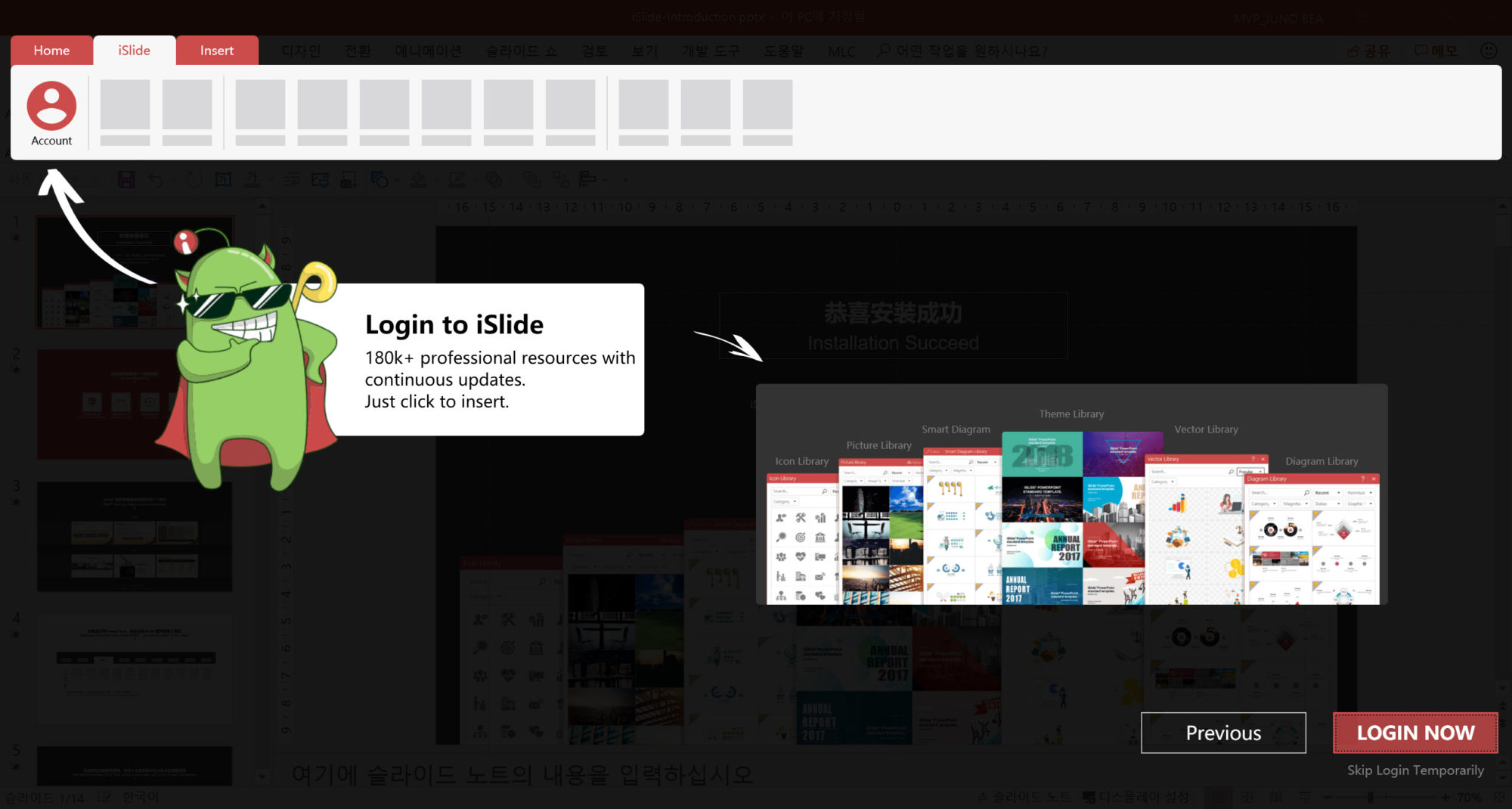This screenshot has width=1512, height=809.
Task: Switch to Reading view icon
Action: point(1276,797)
